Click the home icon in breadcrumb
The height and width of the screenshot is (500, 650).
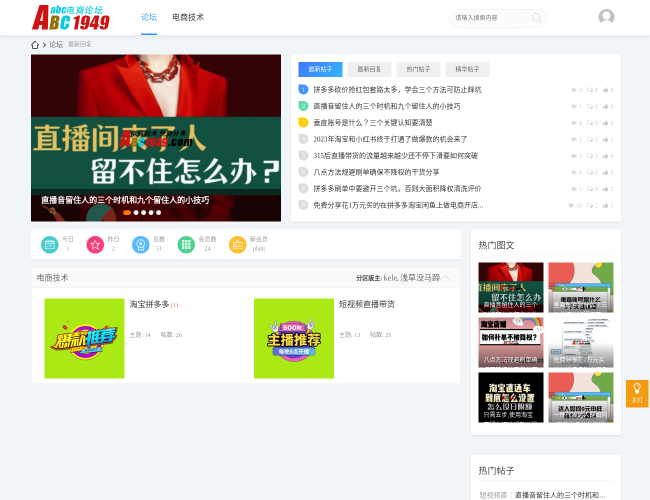click(x=35, y=45)
